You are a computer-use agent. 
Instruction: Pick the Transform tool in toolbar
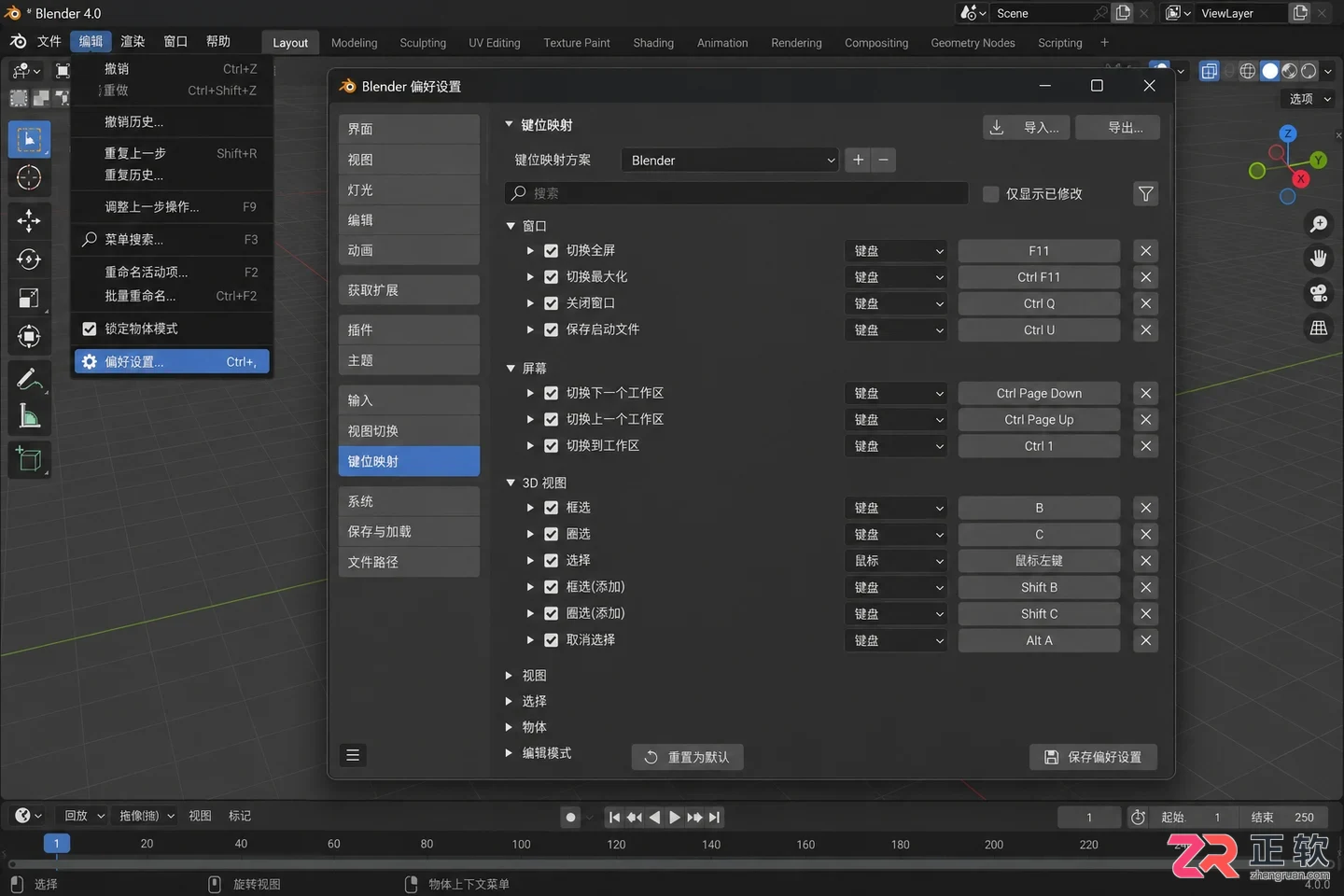click(x=29, y=336)
